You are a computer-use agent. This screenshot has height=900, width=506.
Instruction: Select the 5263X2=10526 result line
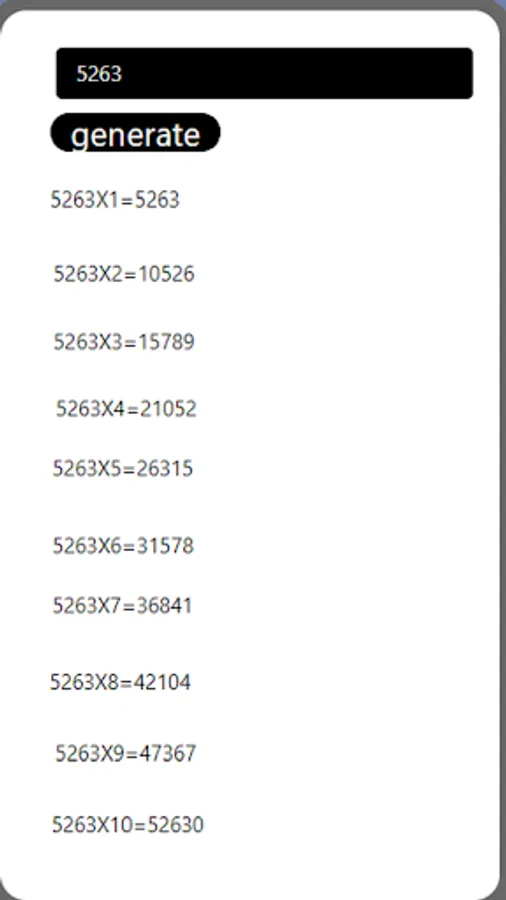point(124,274)
